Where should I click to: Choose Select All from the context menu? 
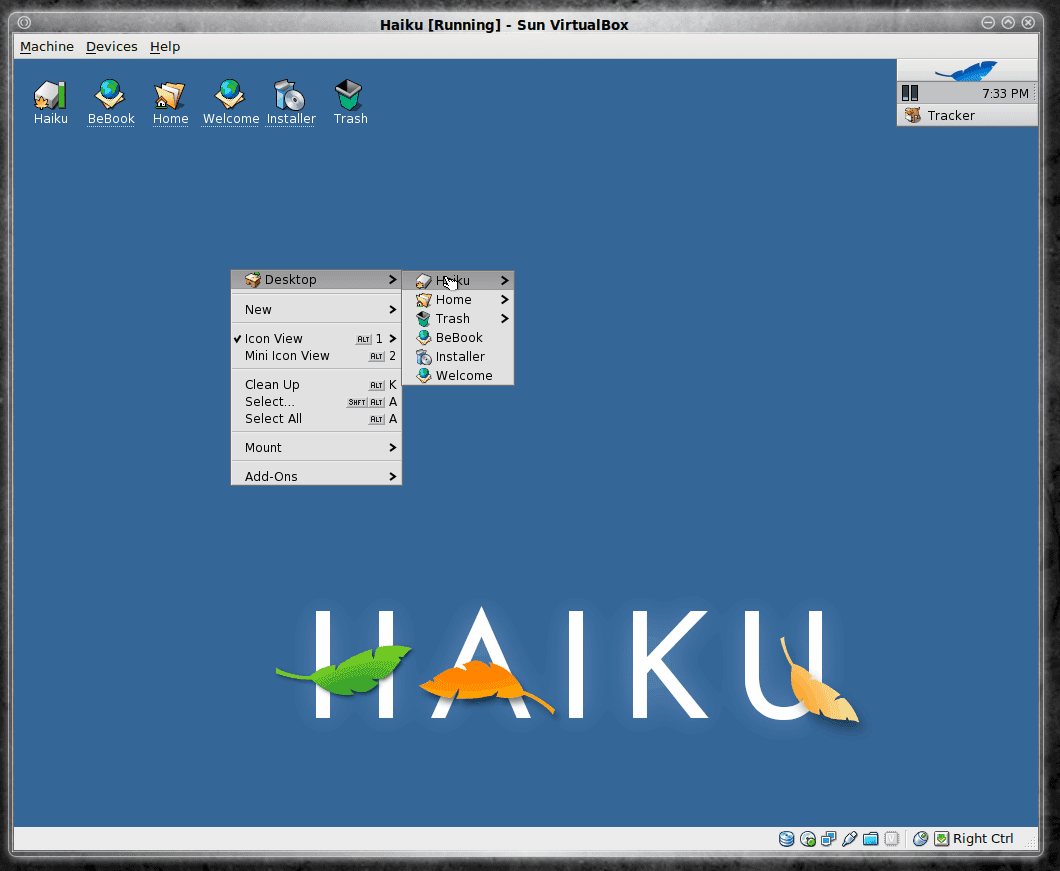click(273, 419)
